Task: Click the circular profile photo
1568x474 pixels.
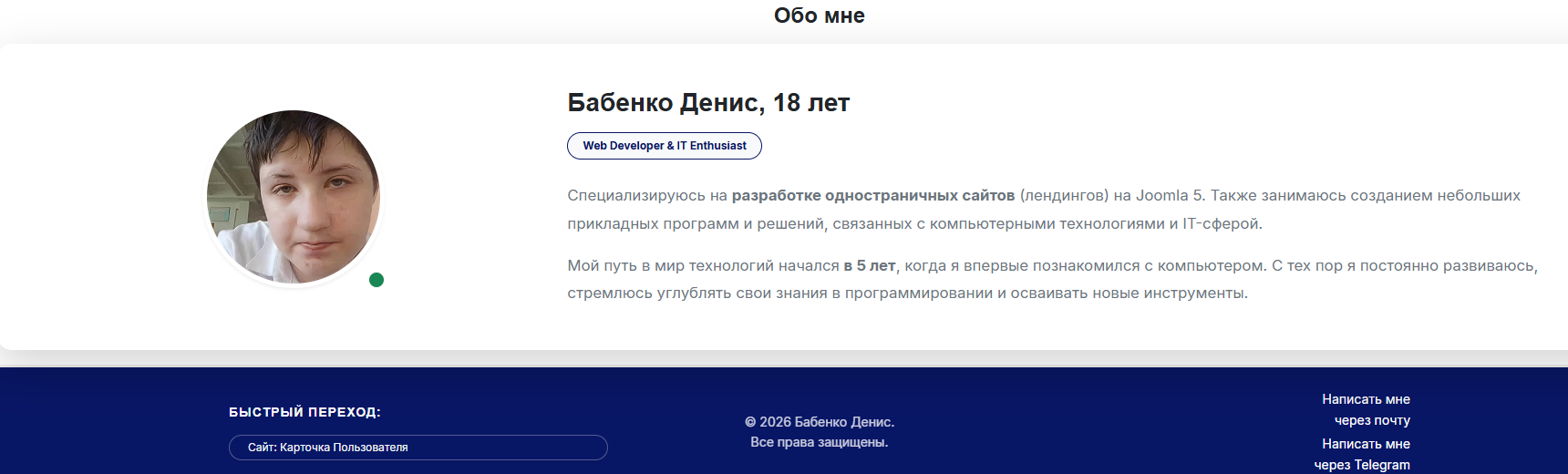Action: (294, 197)
